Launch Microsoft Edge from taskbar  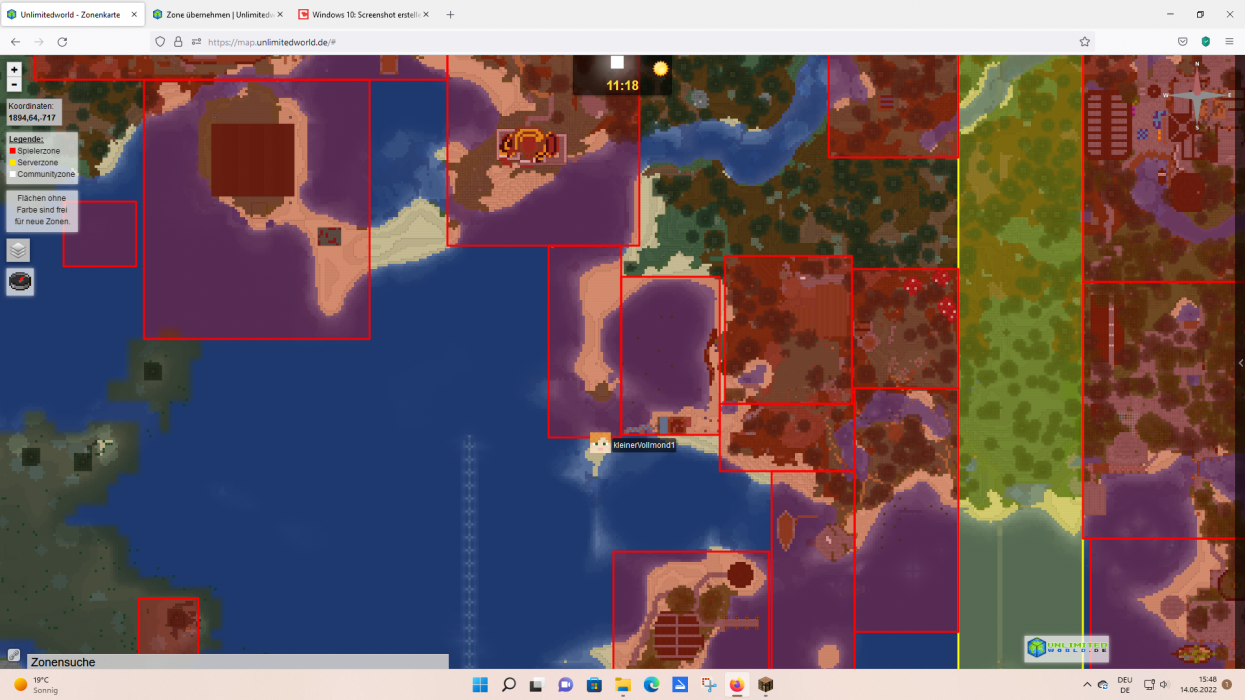(x=651, y=685)
